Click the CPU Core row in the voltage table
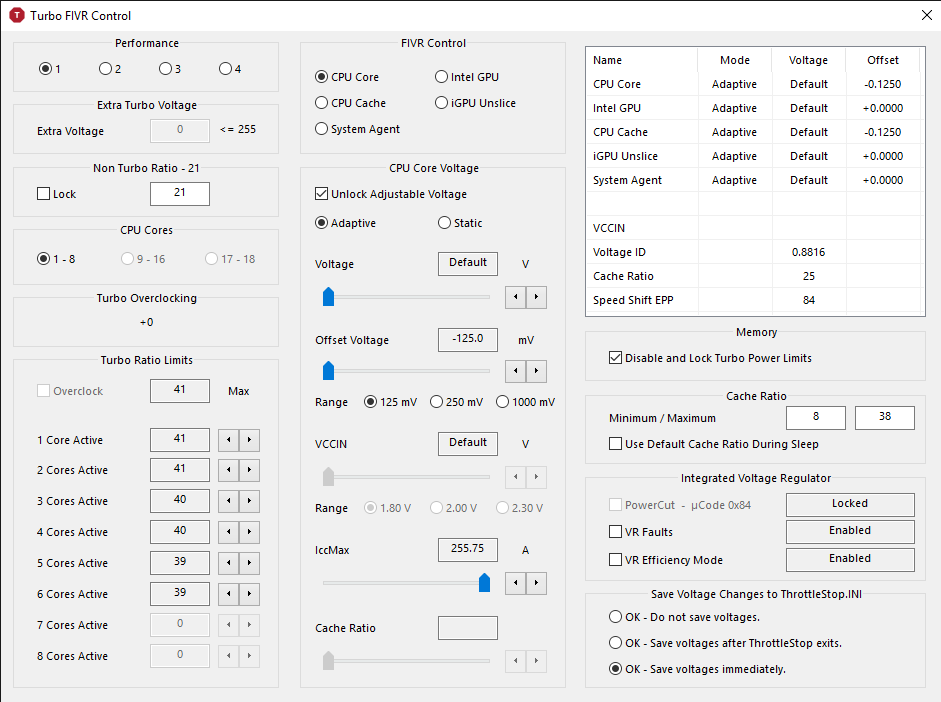Screen dimensions: 941x702 coord(754,84)
